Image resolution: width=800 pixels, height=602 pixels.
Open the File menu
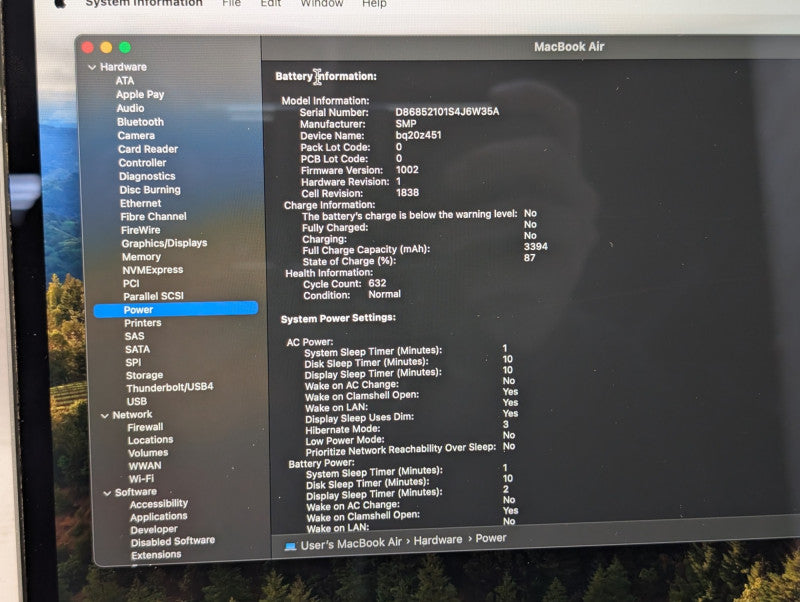pyautogui.click(x=232, y=3)
